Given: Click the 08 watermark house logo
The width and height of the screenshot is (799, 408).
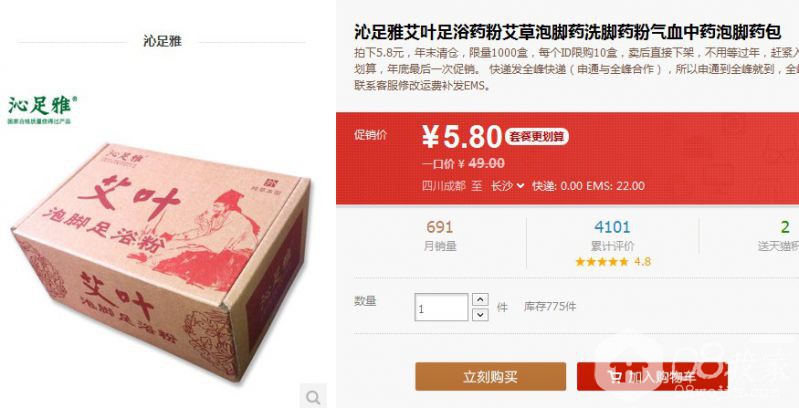Looking at the screenshot, I should click(629, 365).
